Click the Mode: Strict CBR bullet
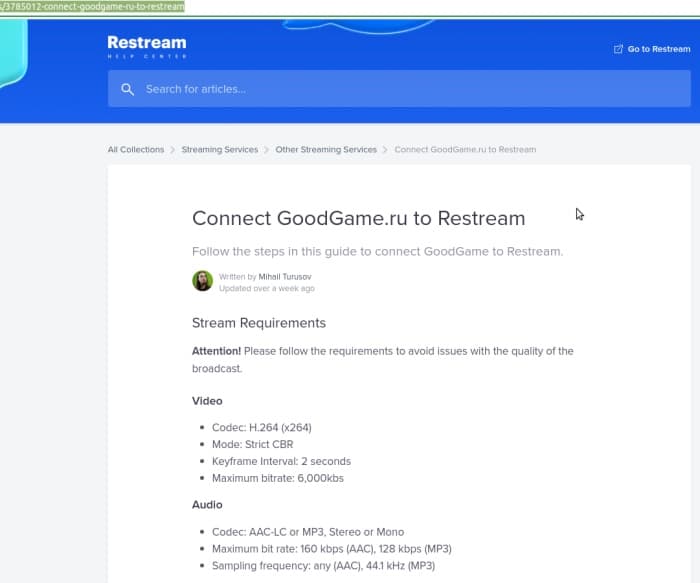The image size is (700, 583). [253, 445]
